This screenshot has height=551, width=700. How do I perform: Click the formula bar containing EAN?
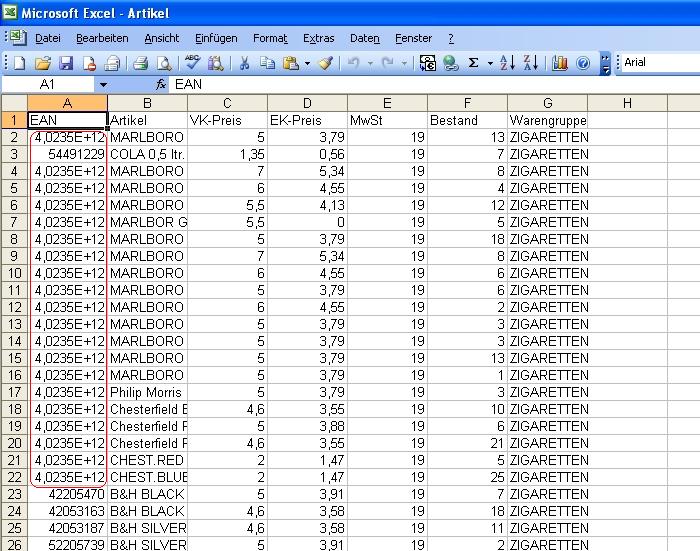(x=433, y=84)
